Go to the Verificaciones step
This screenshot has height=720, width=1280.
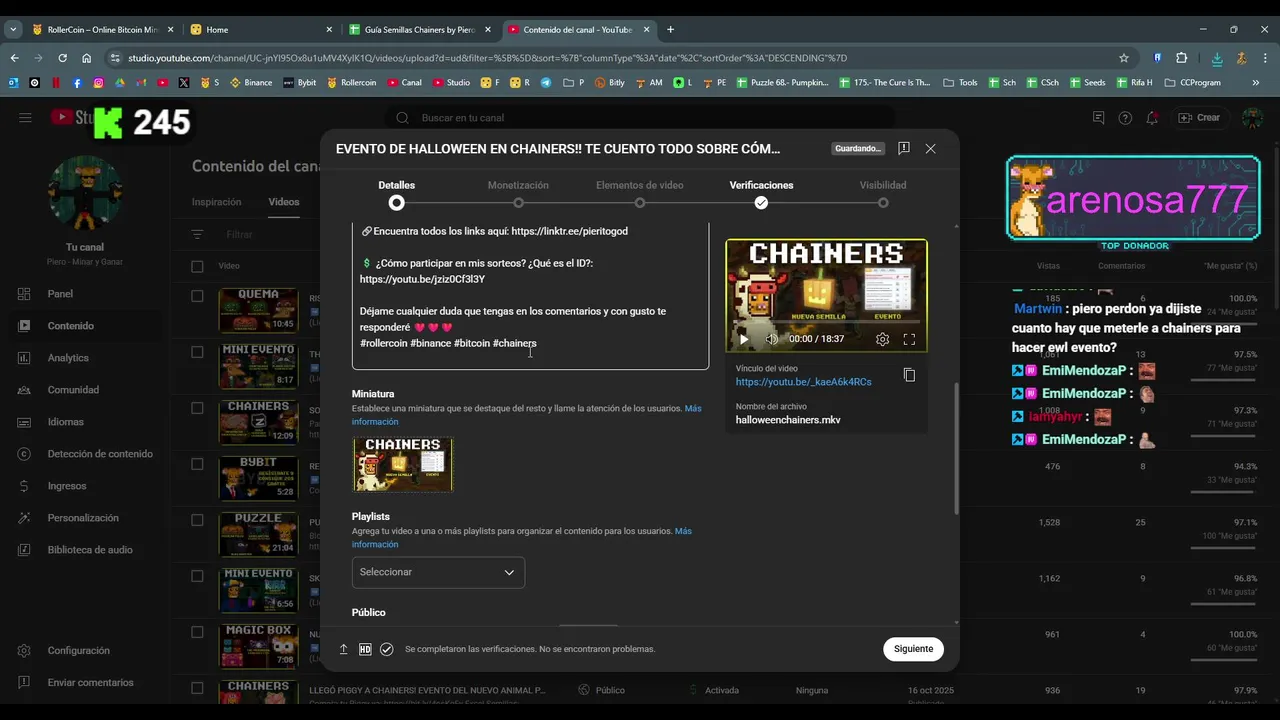[761, 193]
